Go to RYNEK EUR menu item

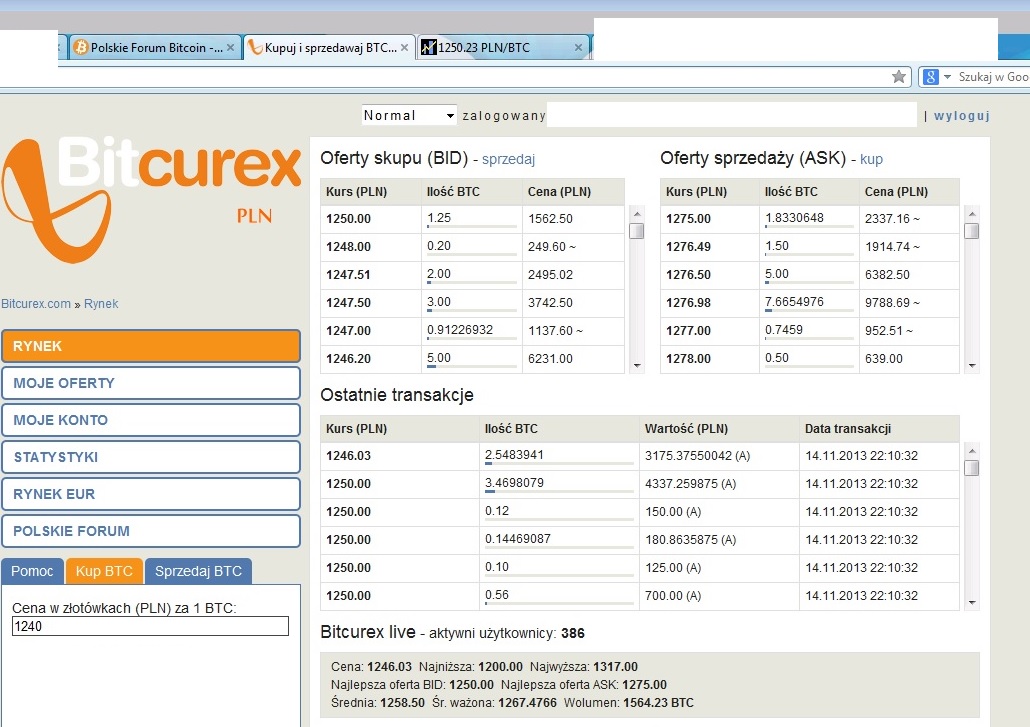tap(151, 494)
